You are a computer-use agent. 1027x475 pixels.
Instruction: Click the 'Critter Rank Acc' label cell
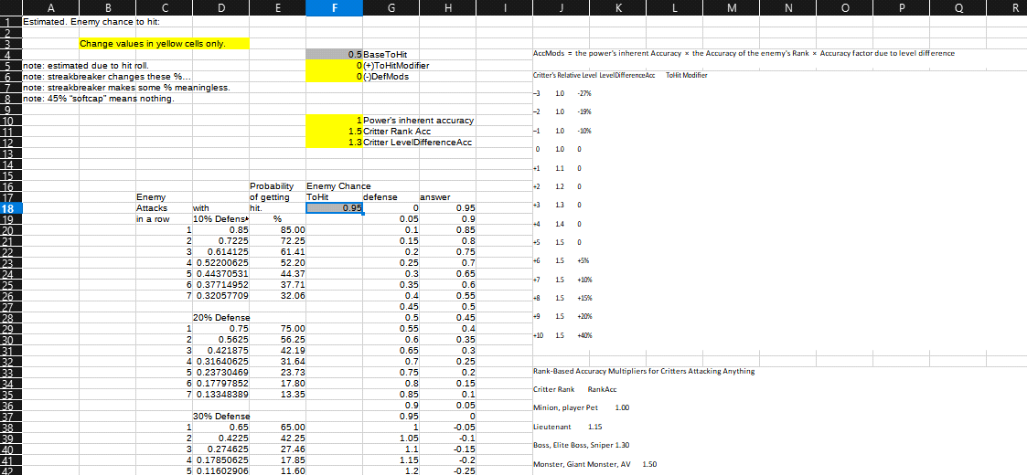396,131
